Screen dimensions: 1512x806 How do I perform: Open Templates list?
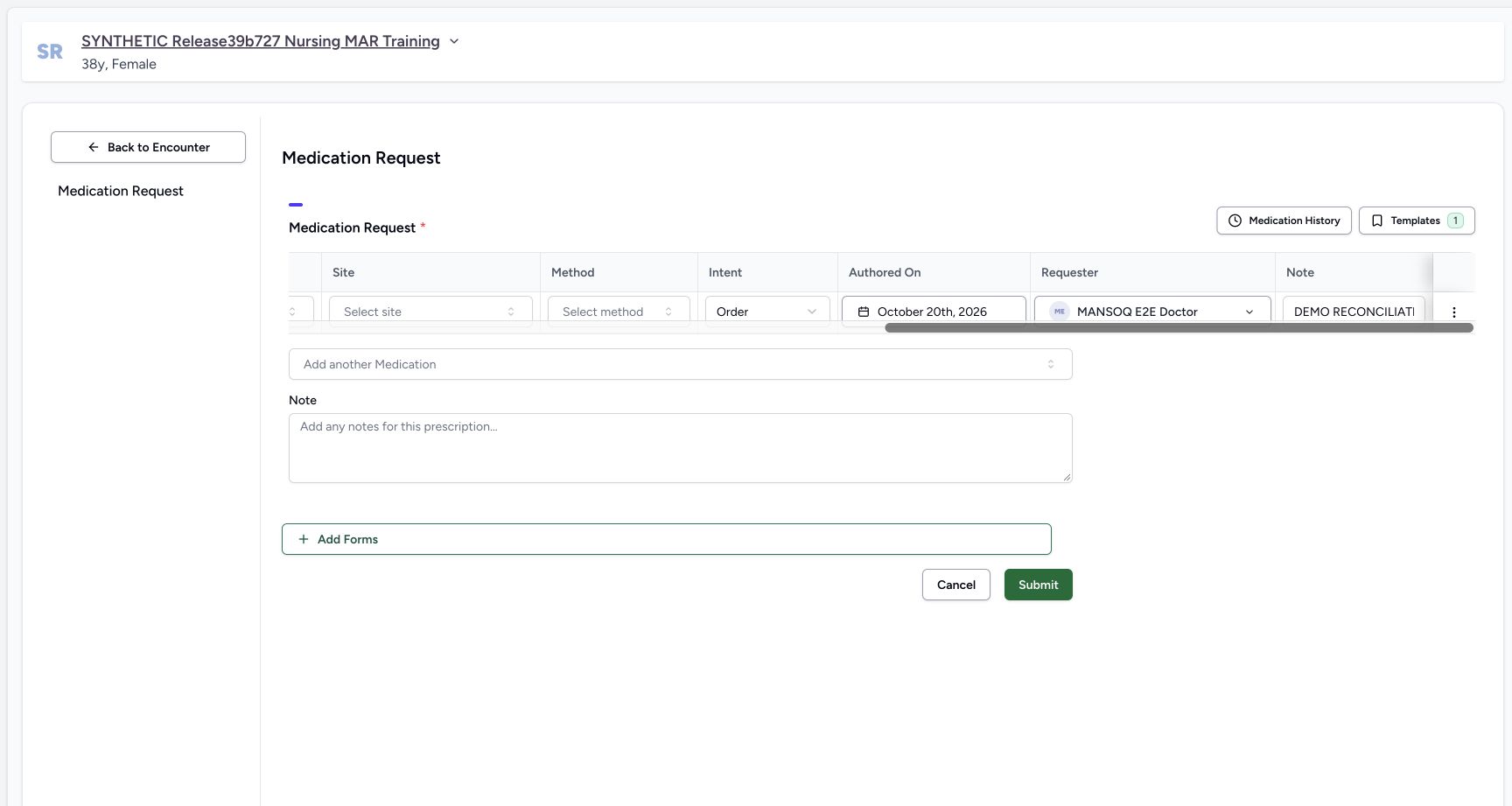click(1417, 221)
